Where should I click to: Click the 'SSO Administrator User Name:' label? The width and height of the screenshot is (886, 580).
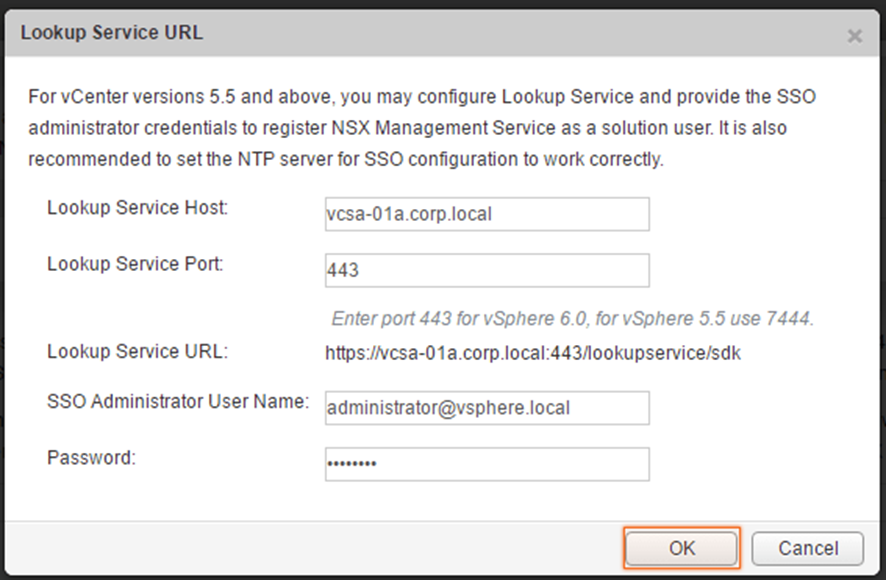click(x=178, y=401)
